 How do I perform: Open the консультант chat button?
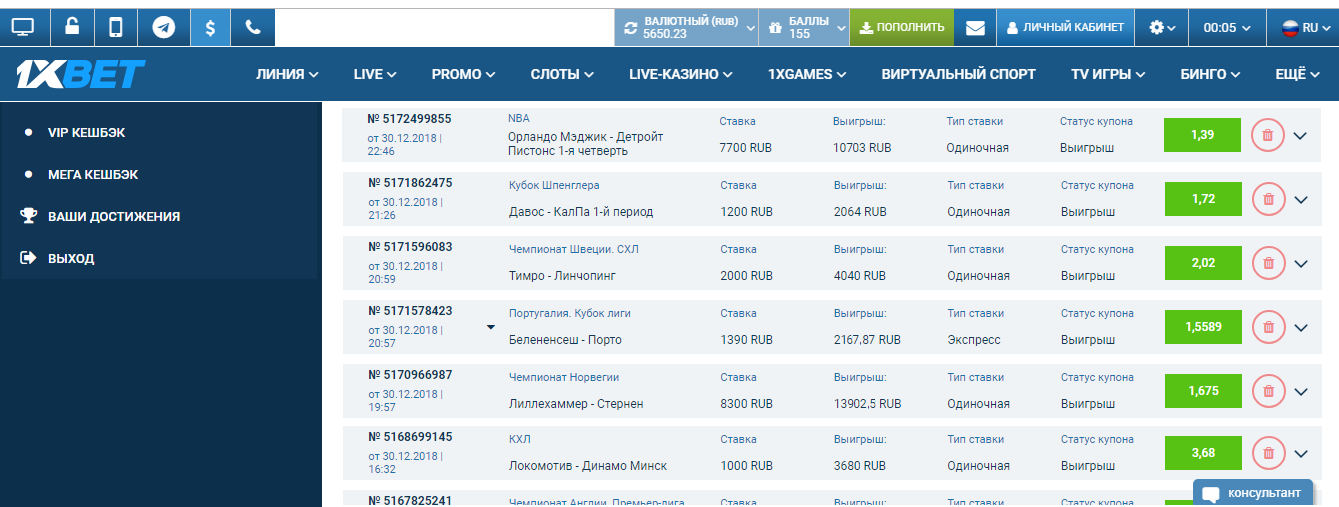pyautogui.click(x=1253, y=493)
